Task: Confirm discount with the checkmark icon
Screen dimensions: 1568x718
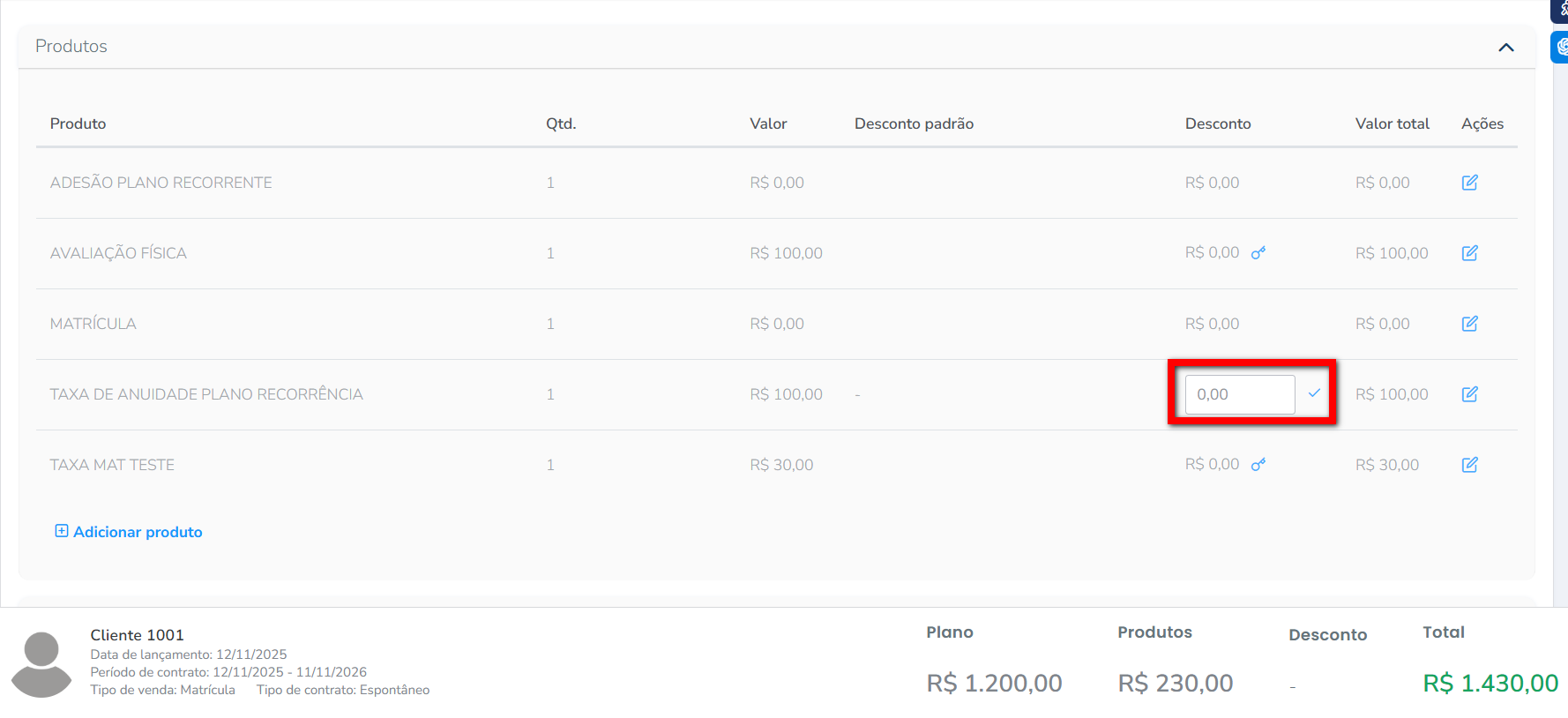Action: (1314, 393)
